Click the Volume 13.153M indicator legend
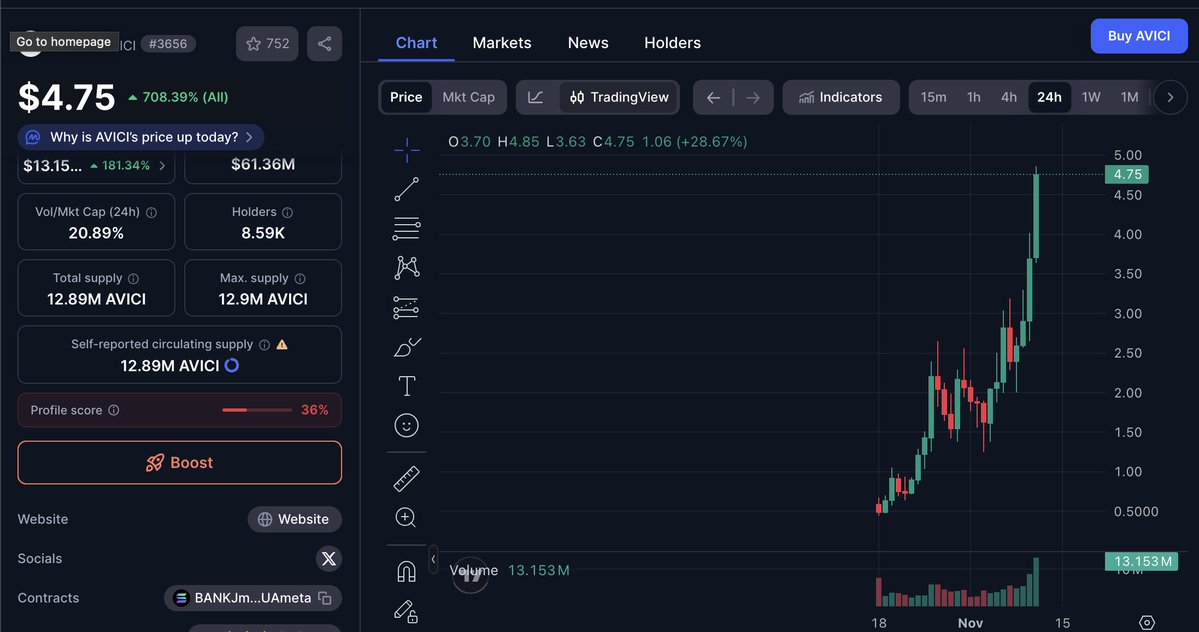The width and height of the screenshot is (1199, 632). tap(509, 571)
